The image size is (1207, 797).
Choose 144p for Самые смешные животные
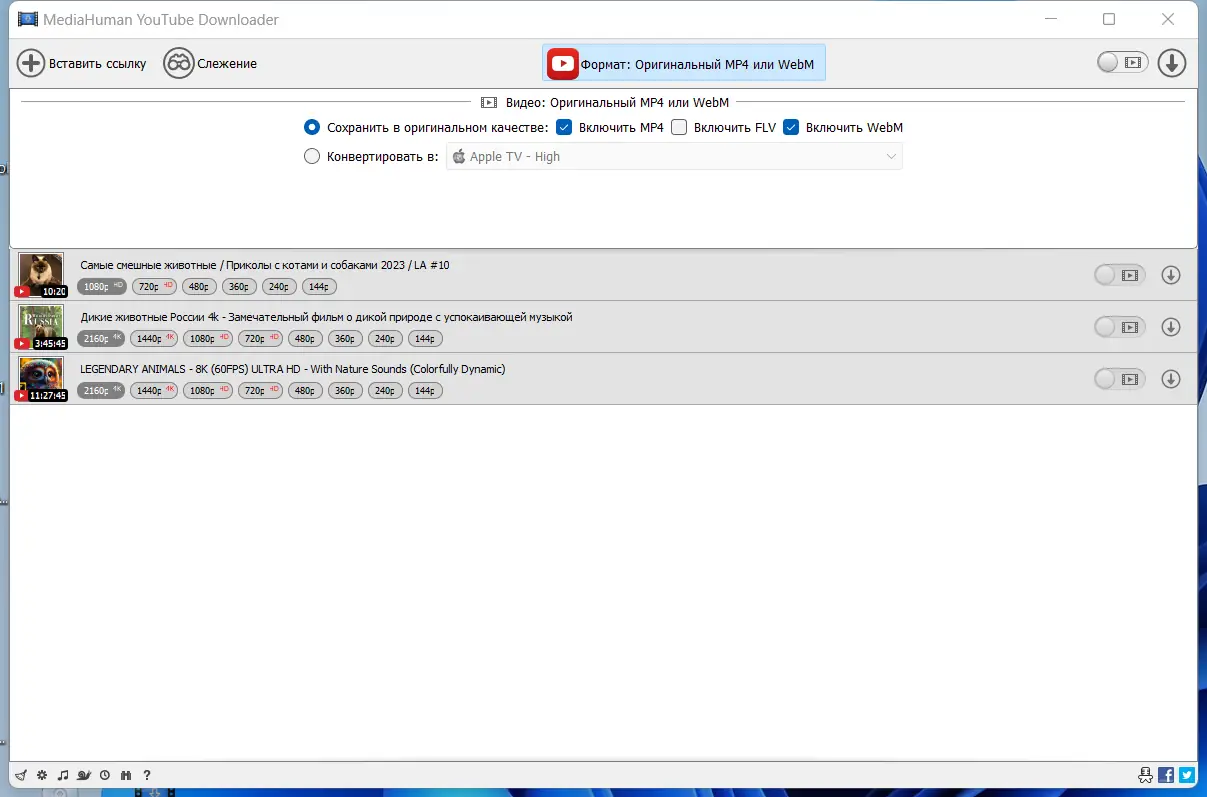pyautogui.click(x=319, y=286)
